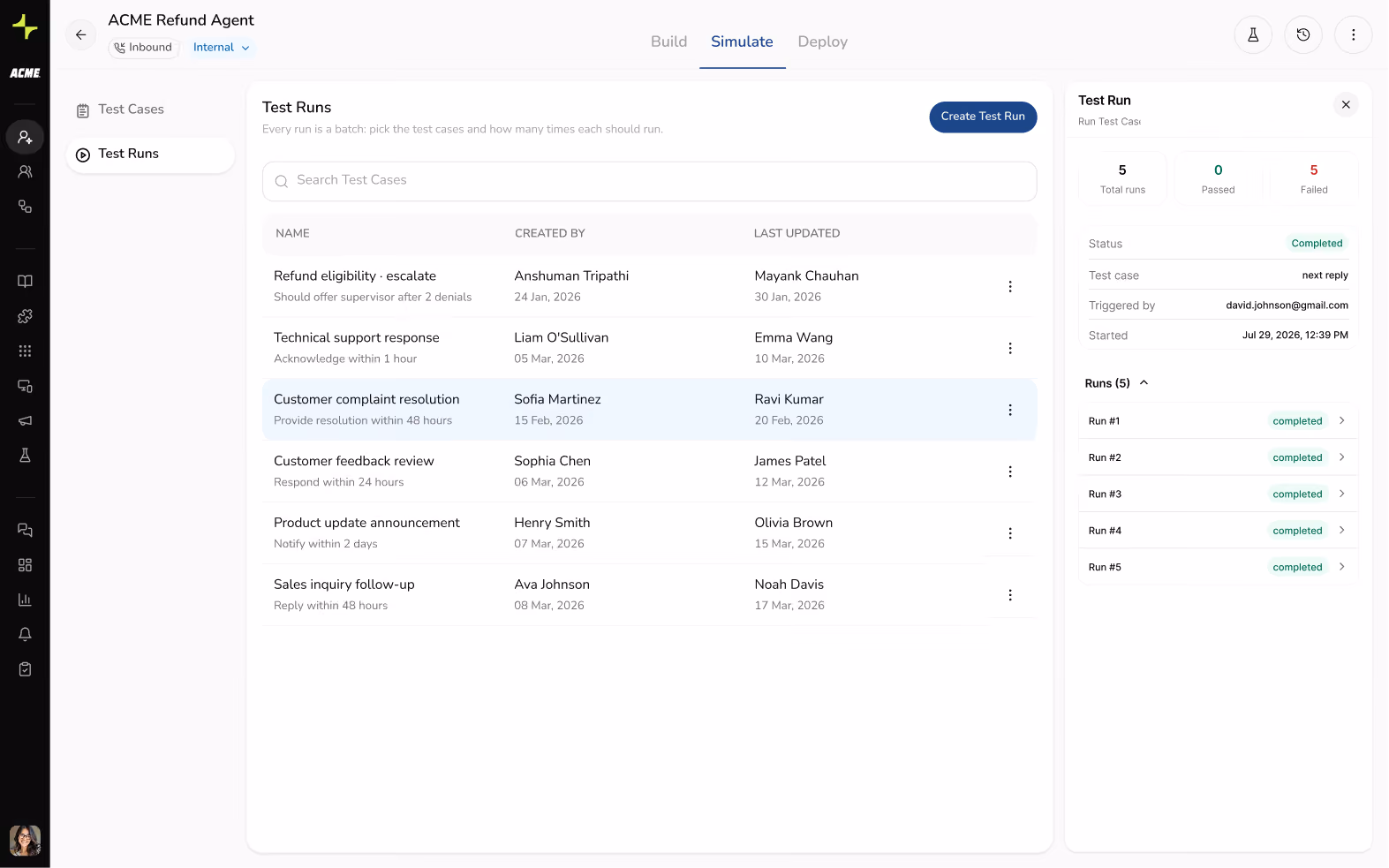Expand Run #2 details chevron
The height and width of the screenshot is (868, 1389).
(1341, 457)
